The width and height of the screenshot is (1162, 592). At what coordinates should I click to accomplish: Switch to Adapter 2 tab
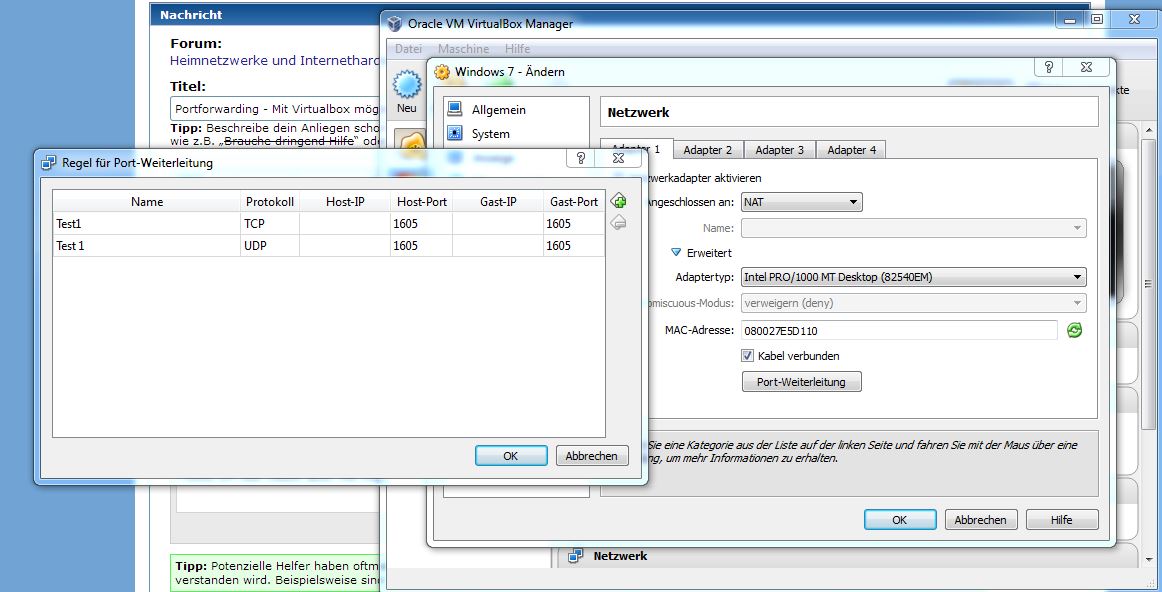707,150
